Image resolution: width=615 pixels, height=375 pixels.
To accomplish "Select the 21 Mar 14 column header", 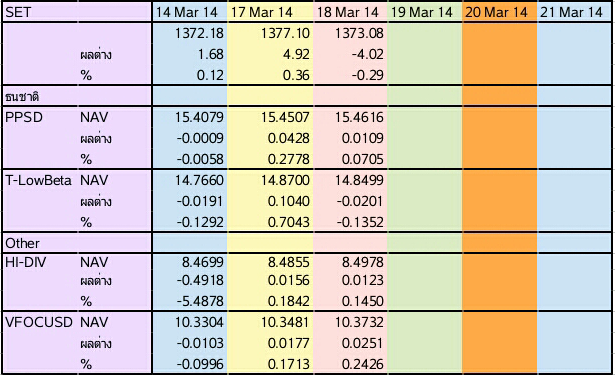I will (x=575, y=12).
